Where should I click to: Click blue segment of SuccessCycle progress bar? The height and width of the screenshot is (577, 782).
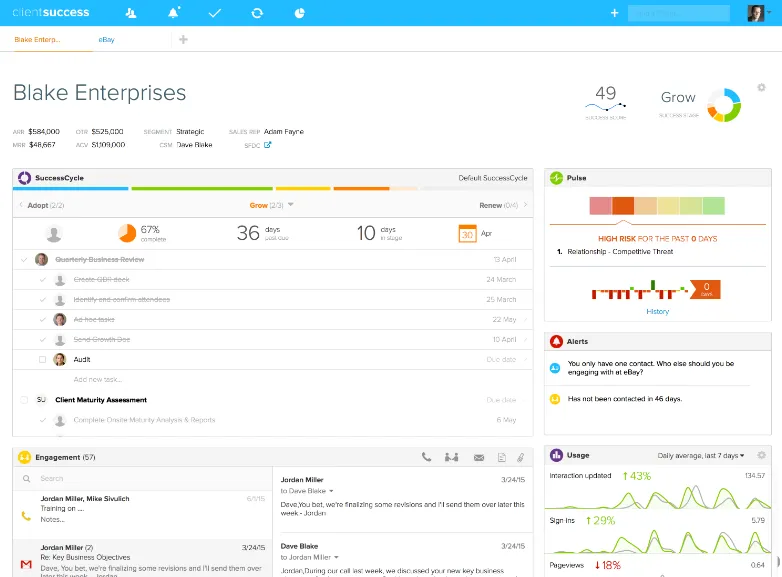(70, 189)
